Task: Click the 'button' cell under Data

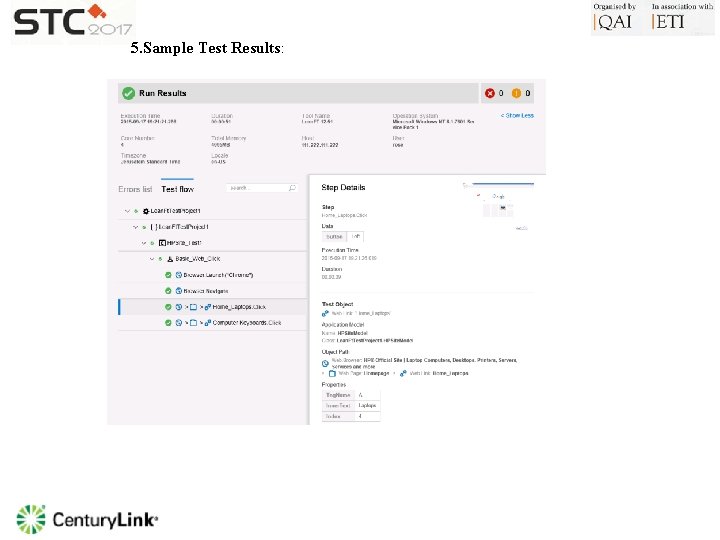Action: pos(334,237)
